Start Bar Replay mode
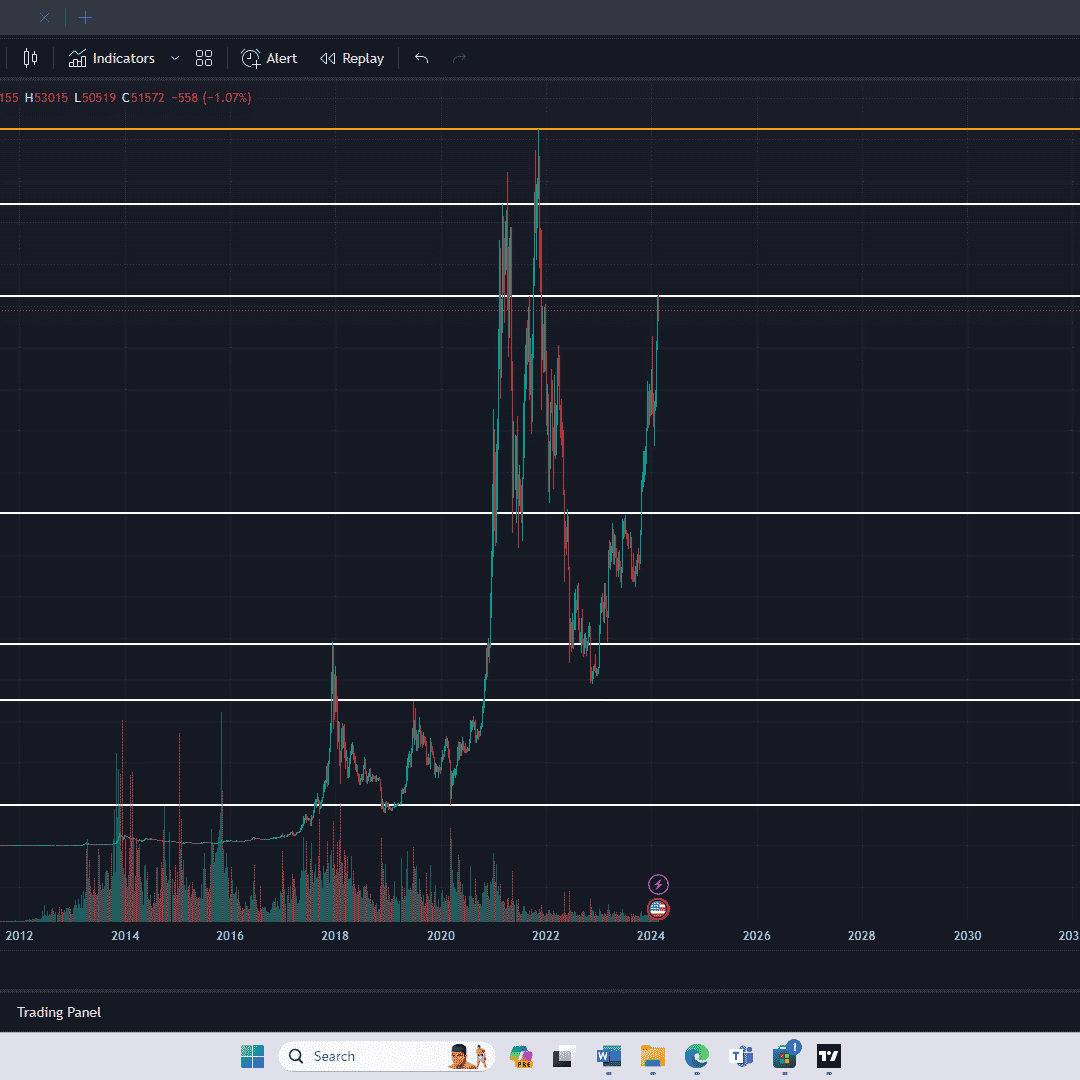Screen dimensions: 1080x1080 (352, 58)
